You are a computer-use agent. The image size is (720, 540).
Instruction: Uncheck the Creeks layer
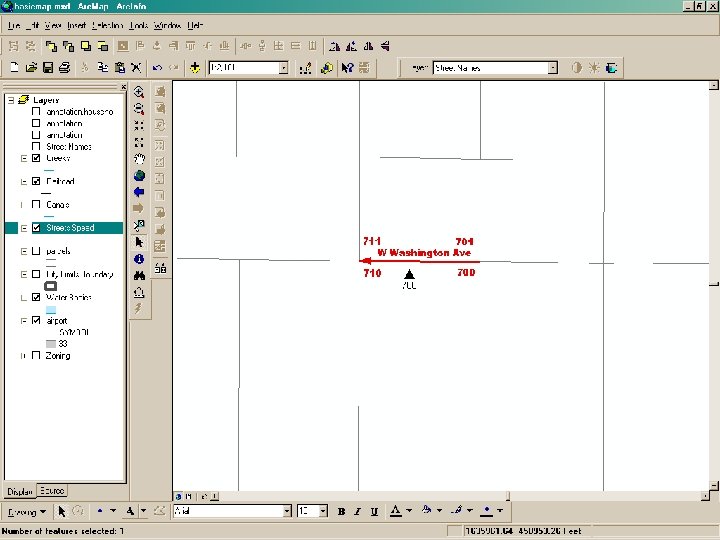[36, 158]
